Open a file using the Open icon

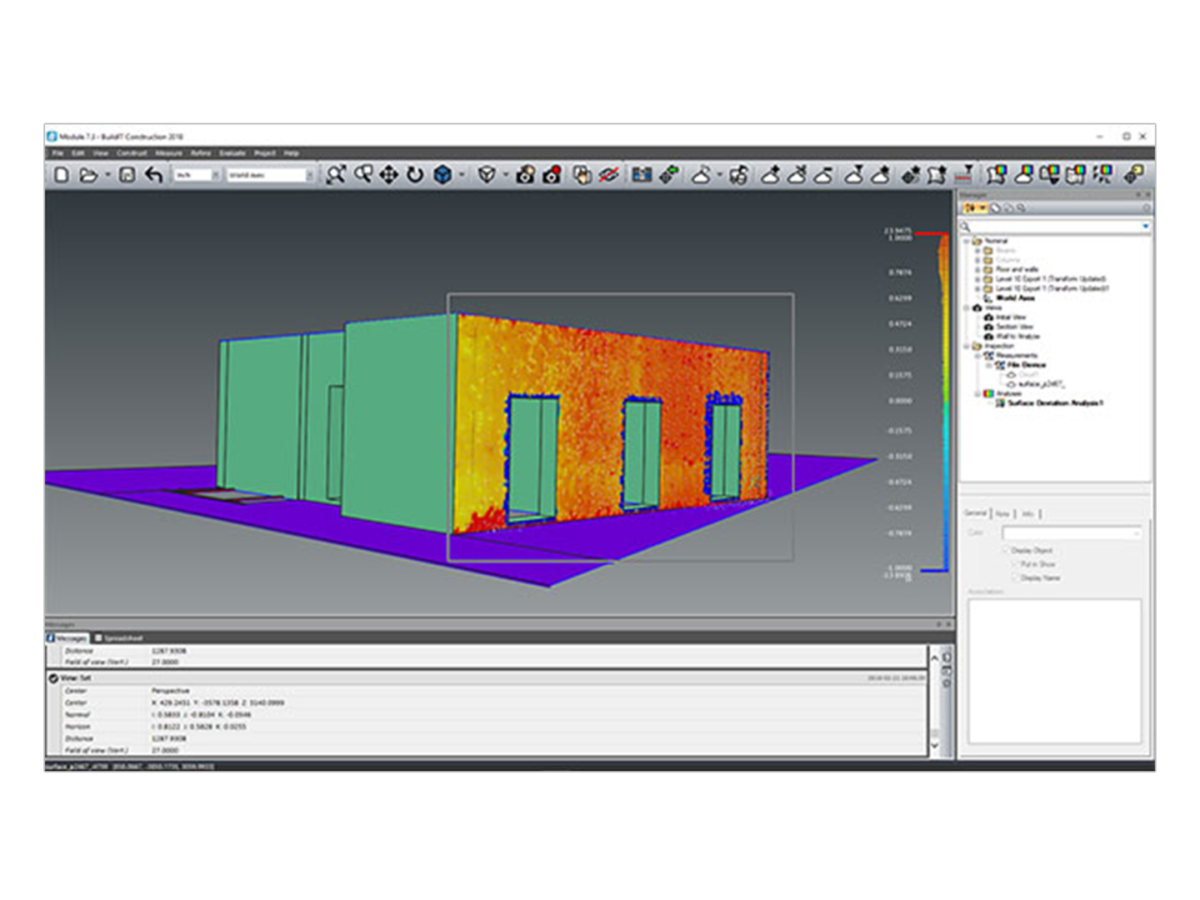click(90, 174)
